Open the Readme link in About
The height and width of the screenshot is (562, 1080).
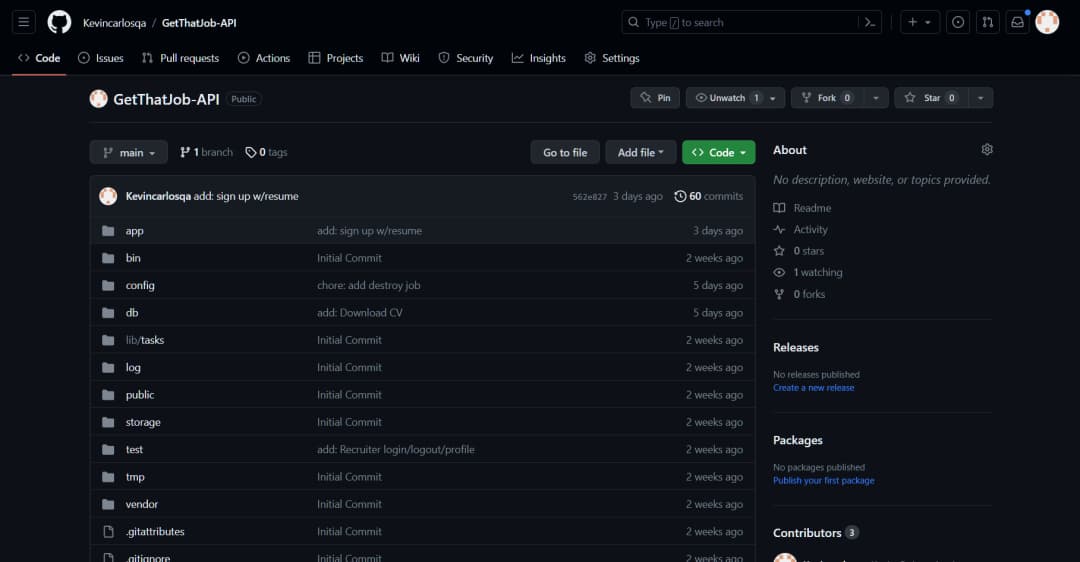coord(802,208)
